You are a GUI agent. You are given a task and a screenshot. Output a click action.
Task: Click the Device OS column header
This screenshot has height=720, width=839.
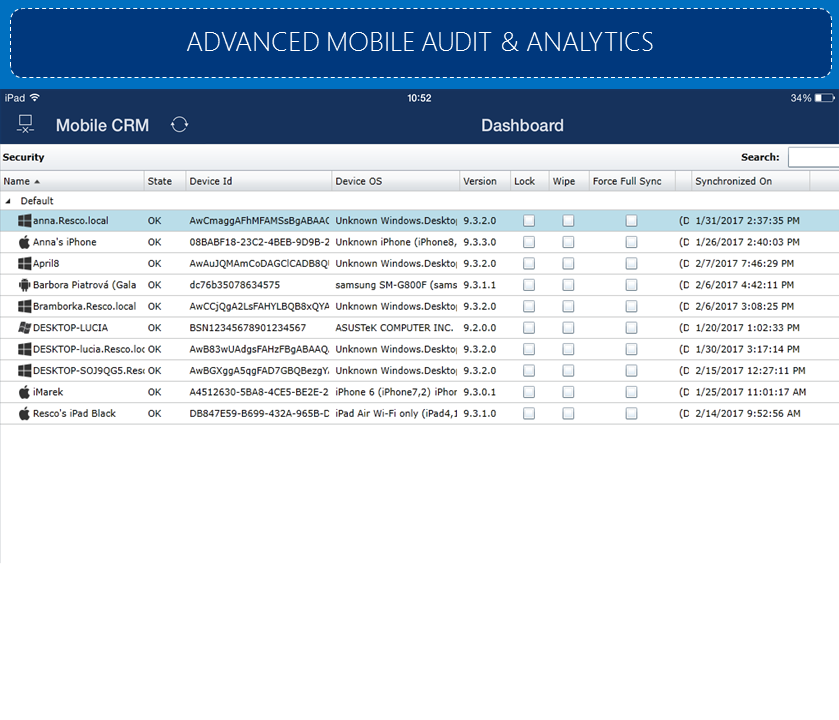click(x=358, y=181)
